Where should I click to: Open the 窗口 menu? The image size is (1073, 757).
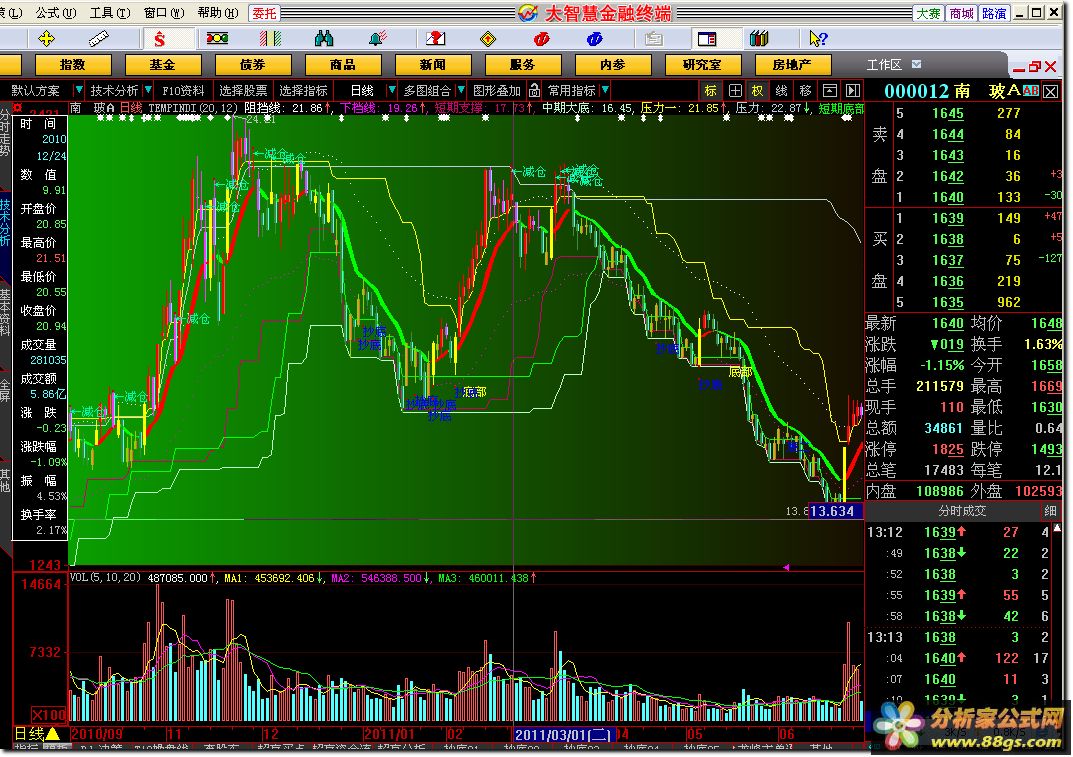coord(164,12)
